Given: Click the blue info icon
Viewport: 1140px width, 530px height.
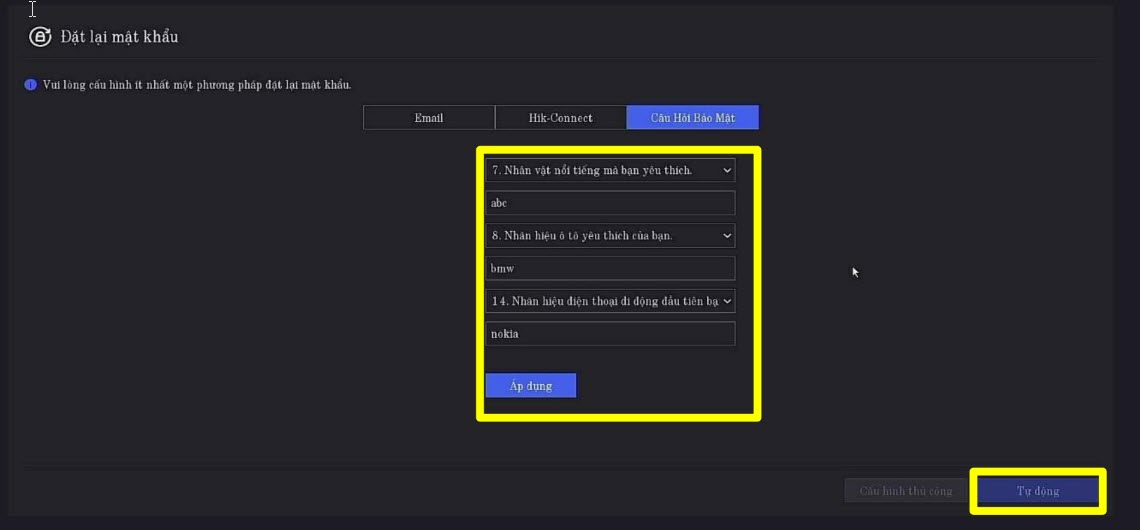Looking at the screenshot, I should (30, 85).
